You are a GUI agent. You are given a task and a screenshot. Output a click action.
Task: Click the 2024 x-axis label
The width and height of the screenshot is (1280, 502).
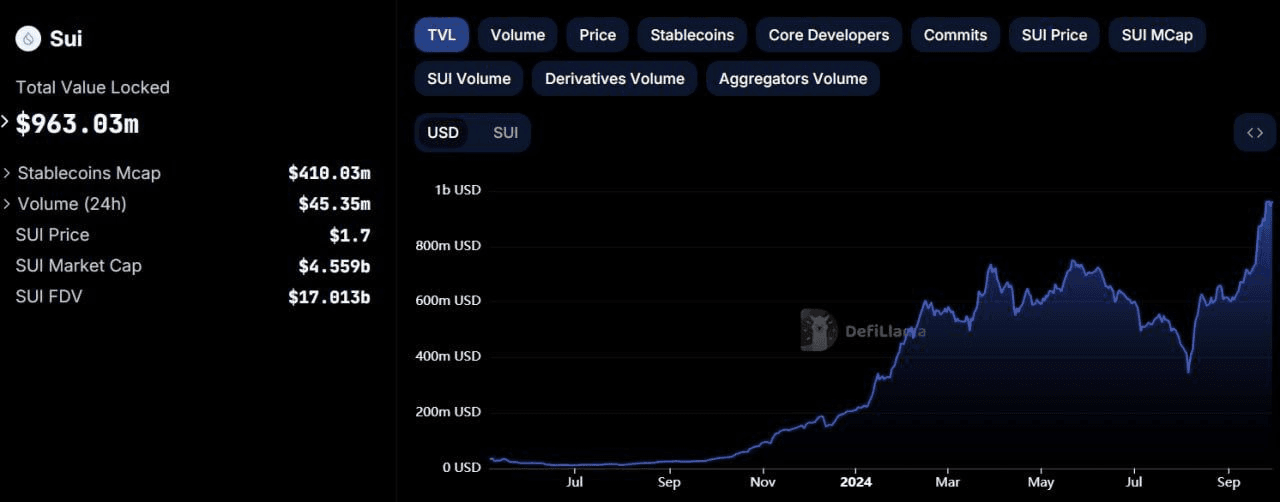coord(856,482)
